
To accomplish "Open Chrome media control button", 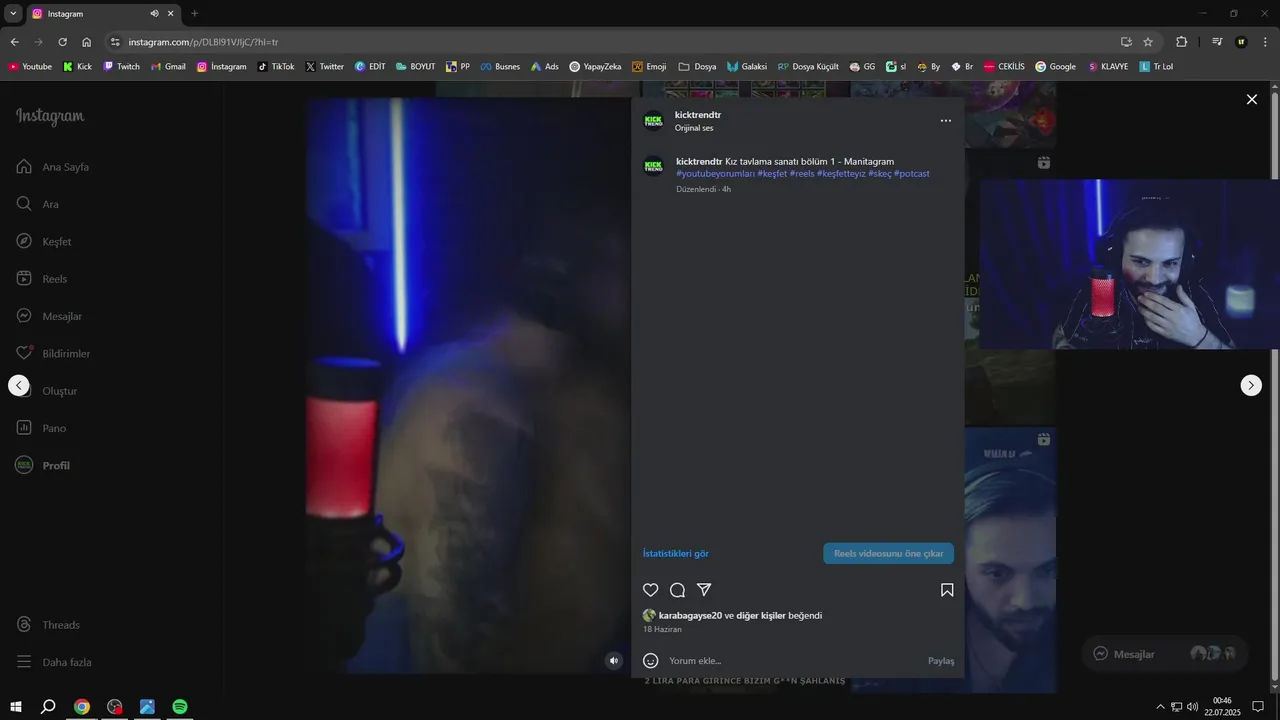I will click(x=1217, y=42).
